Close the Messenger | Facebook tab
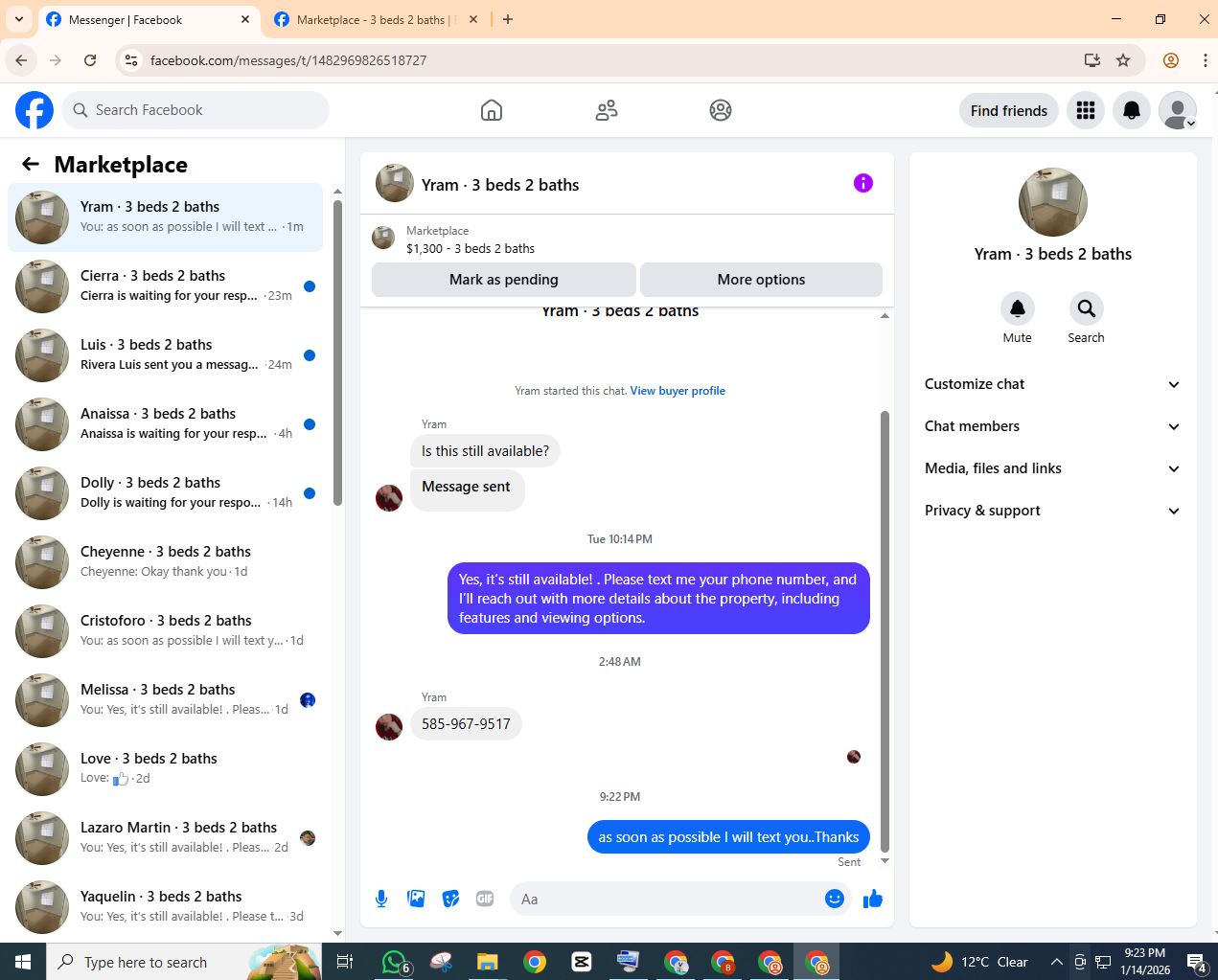 (245, 19)
